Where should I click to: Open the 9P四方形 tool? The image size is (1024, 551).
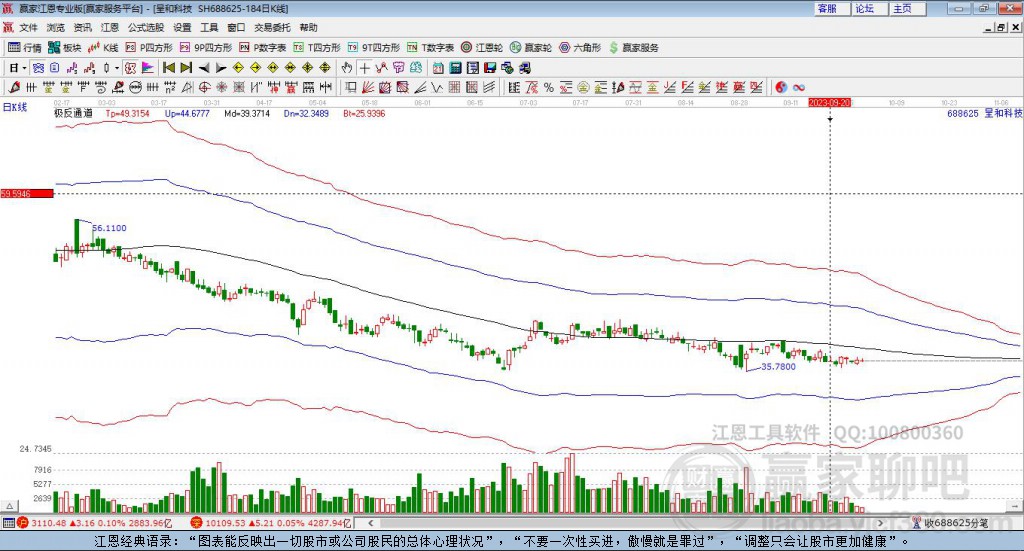click(206, 48)
